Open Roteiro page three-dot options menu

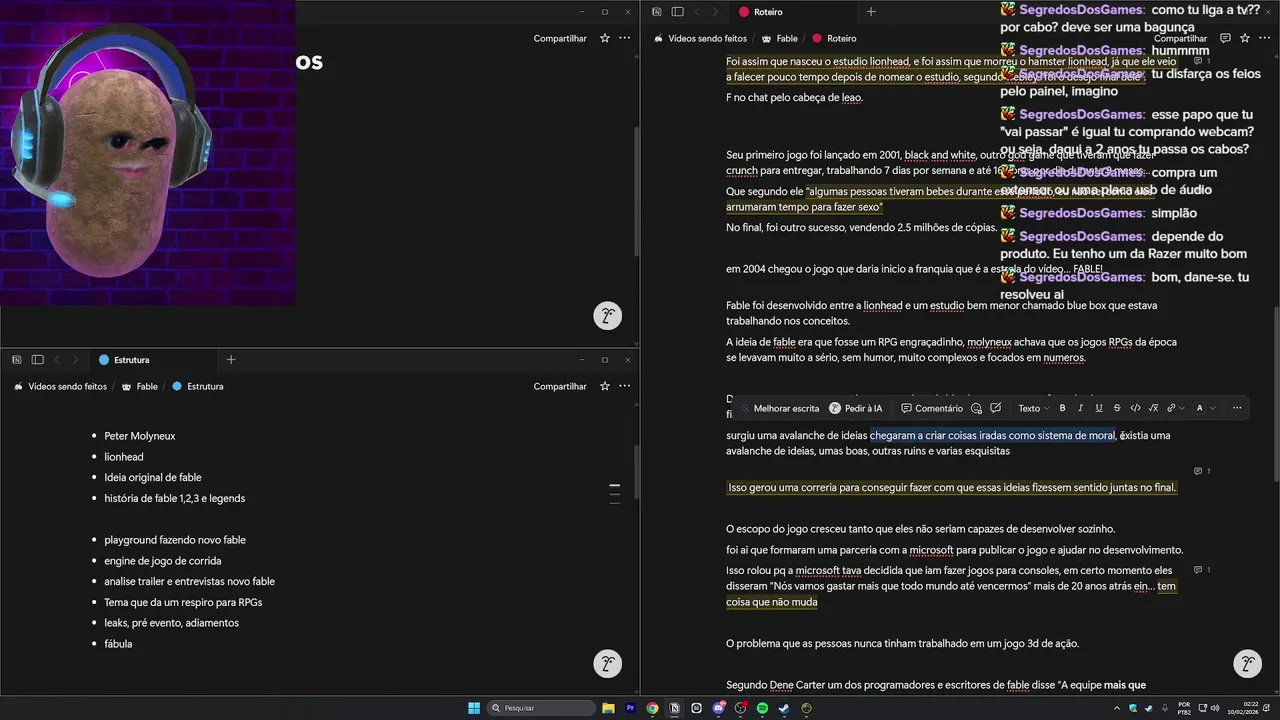[x=1264, y=38]
